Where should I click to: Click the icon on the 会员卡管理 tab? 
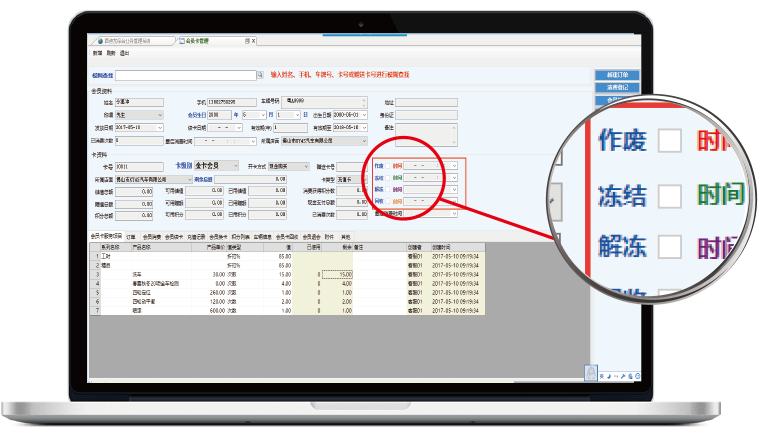tap(180, 41)
